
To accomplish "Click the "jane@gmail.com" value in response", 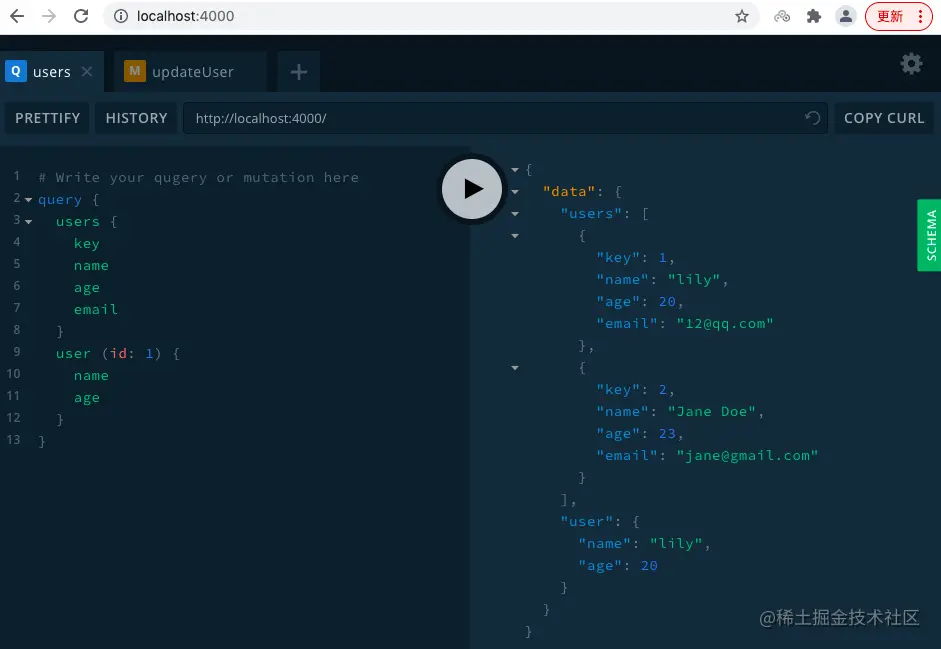I will point(747,456).
